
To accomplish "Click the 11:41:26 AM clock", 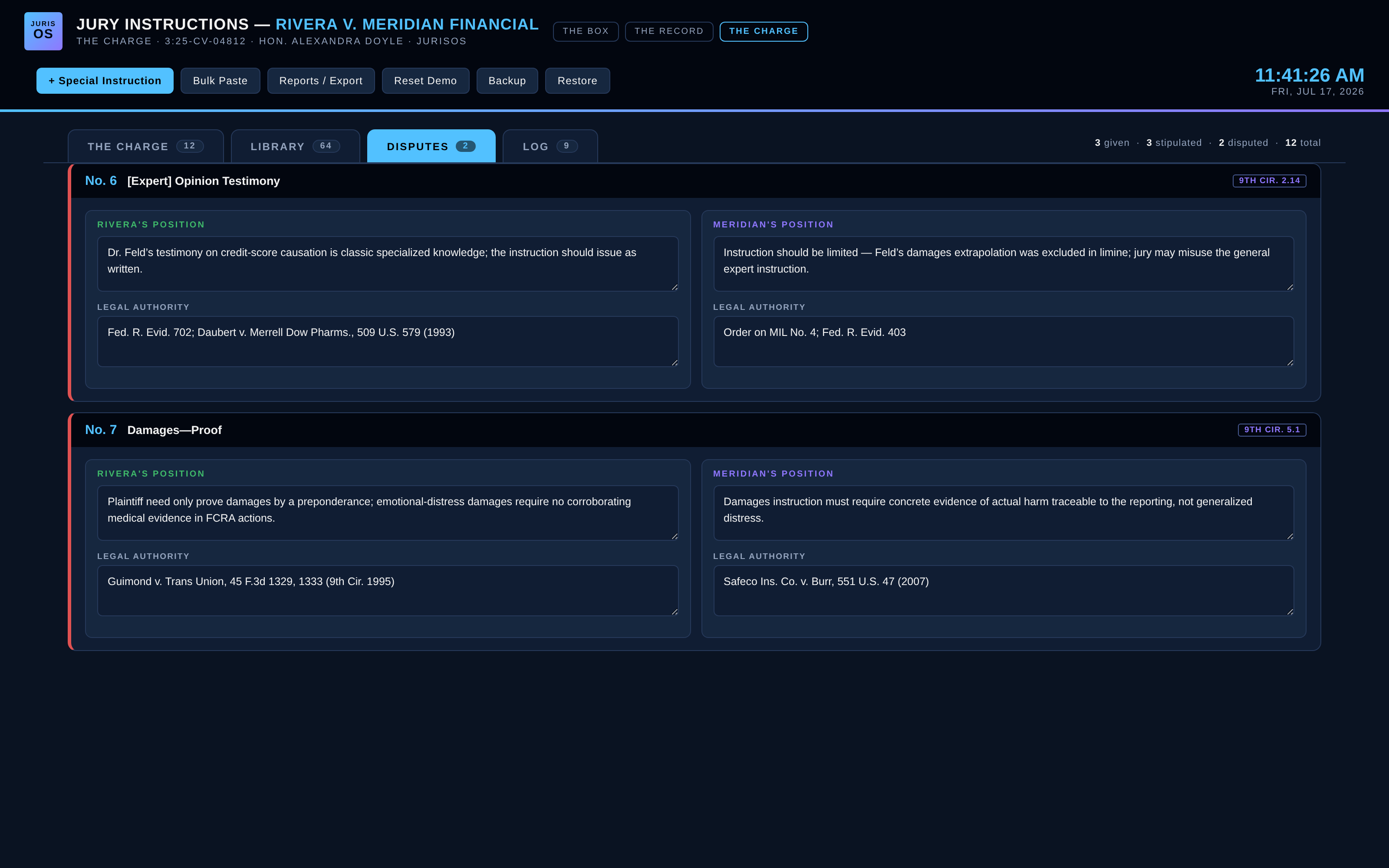I will tap(1309, 75).
